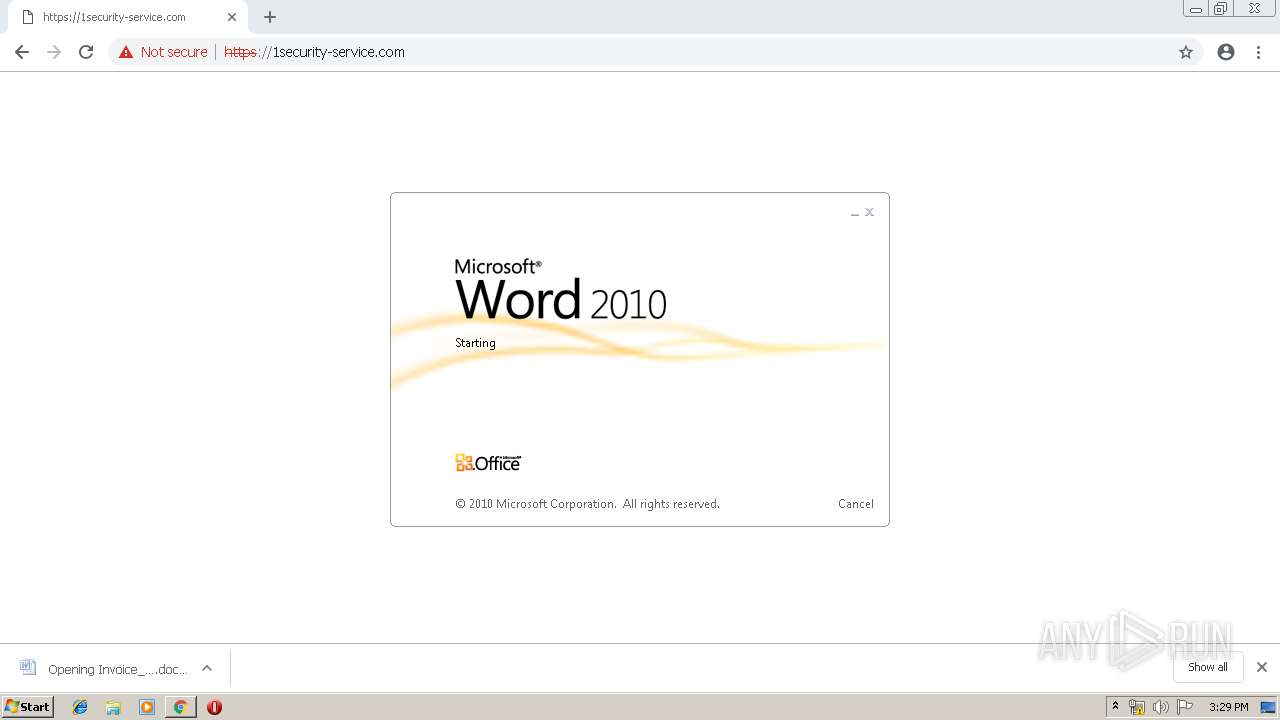Open the Action Center flag icon

pos(1185,707)
